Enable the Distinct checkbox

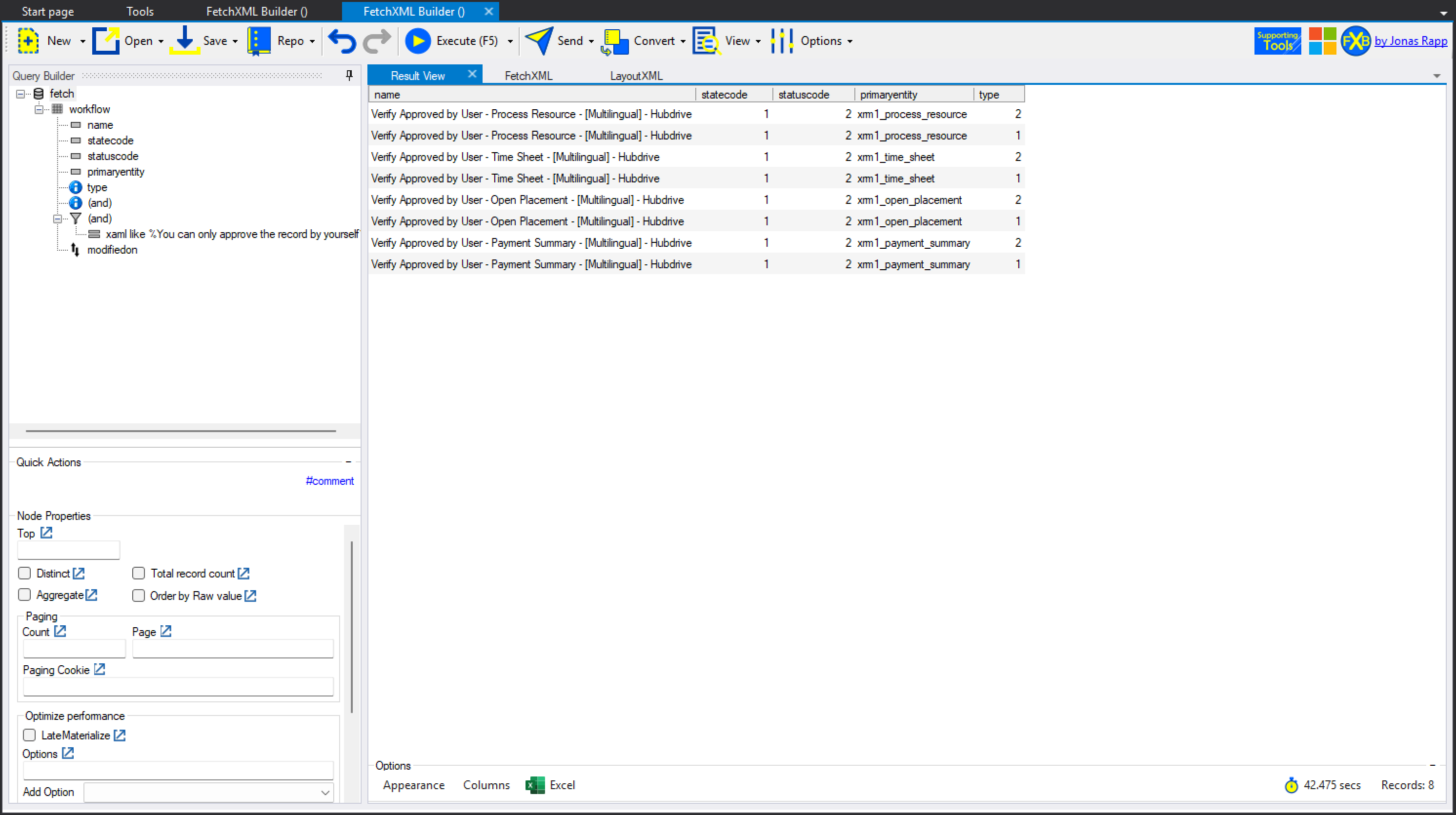tap(24, 573)
